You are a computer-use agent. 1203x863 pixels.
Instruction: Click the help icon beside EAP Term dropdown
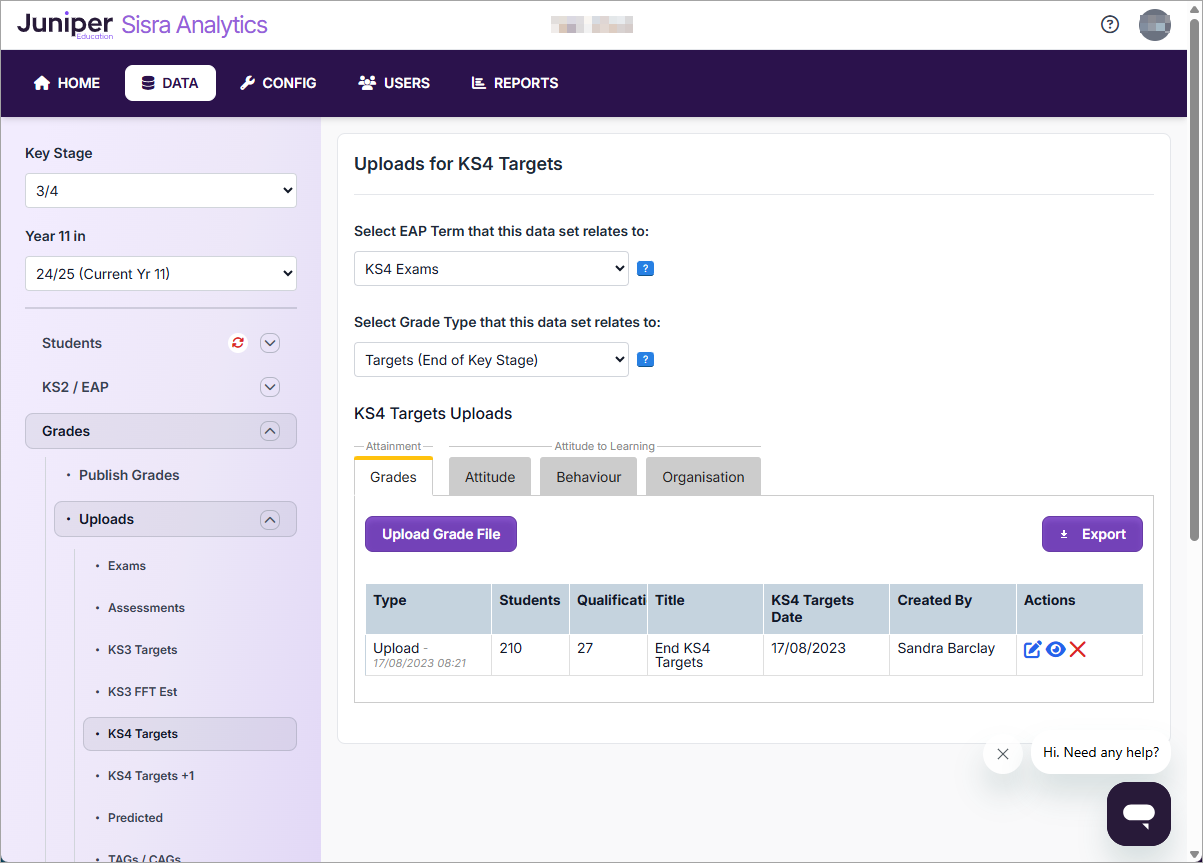[645, 269]
